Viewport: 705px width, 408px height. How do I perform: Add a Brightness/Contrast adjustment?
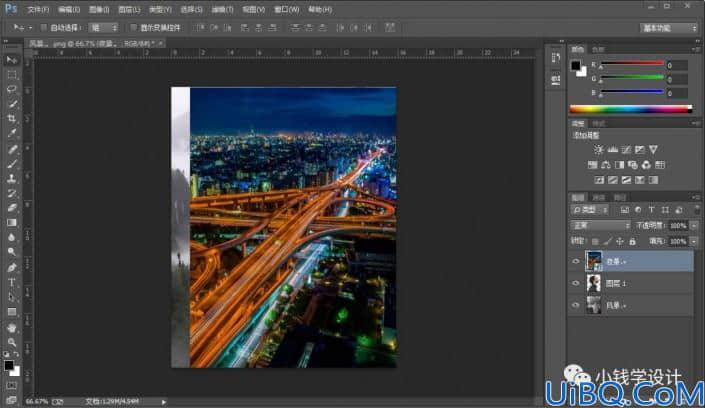(x=598, y=149)
